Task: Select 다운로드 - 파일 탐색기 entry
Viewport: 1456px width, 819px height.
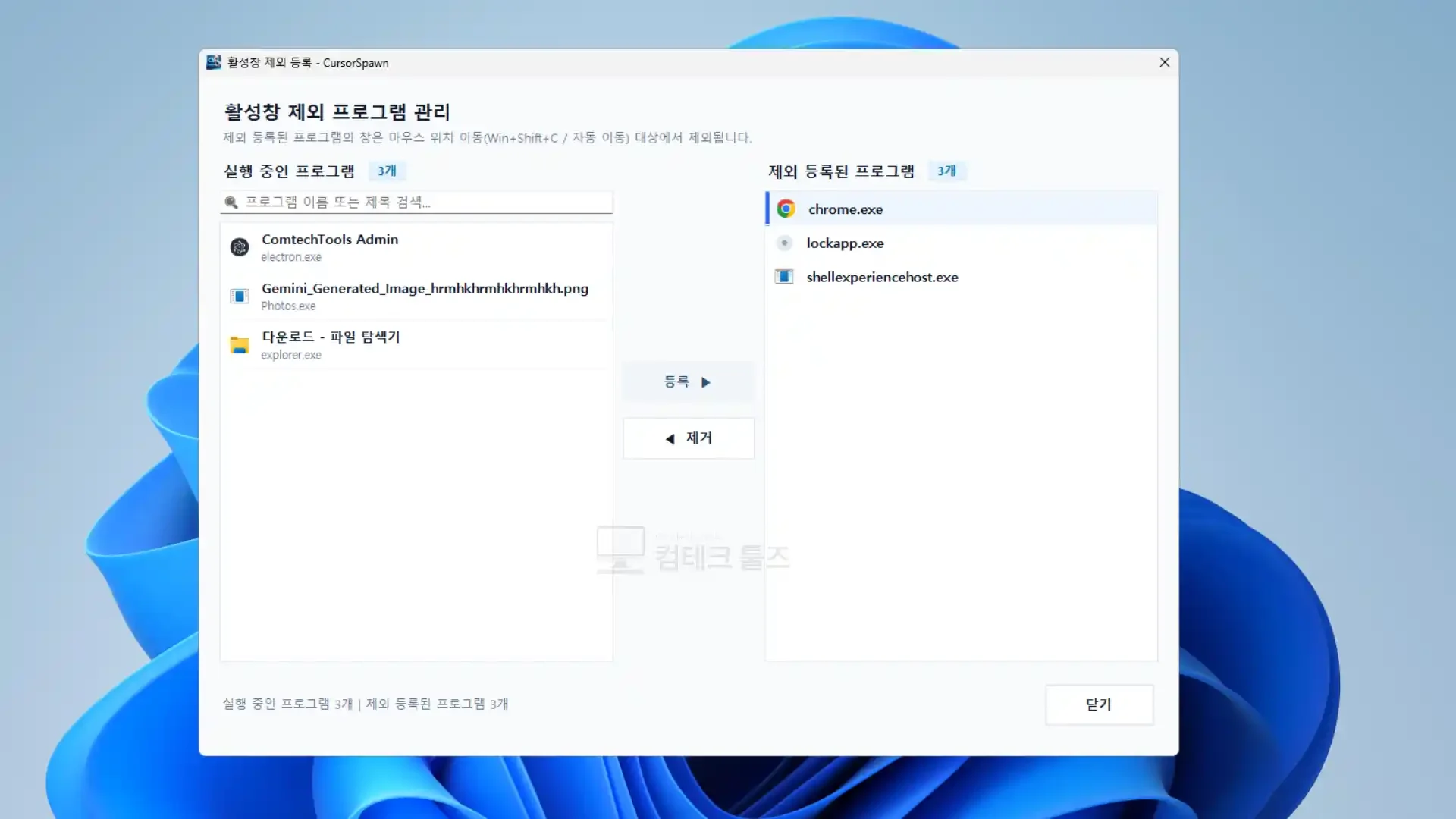Action: pyautogui.click(x=416, y=345)
